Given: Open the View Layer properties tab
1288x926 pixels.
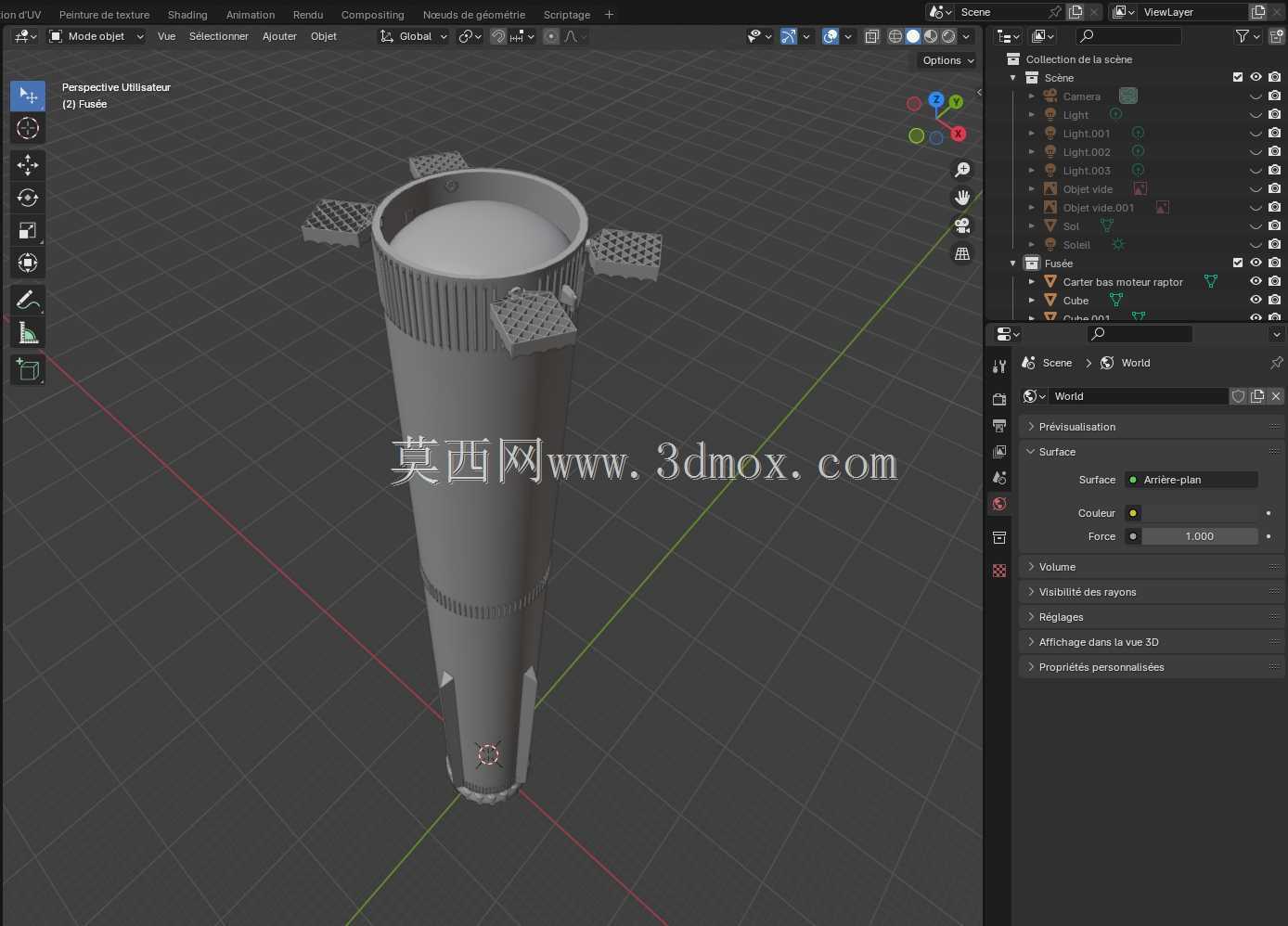Looking at the screenshot, I should 999,452.
